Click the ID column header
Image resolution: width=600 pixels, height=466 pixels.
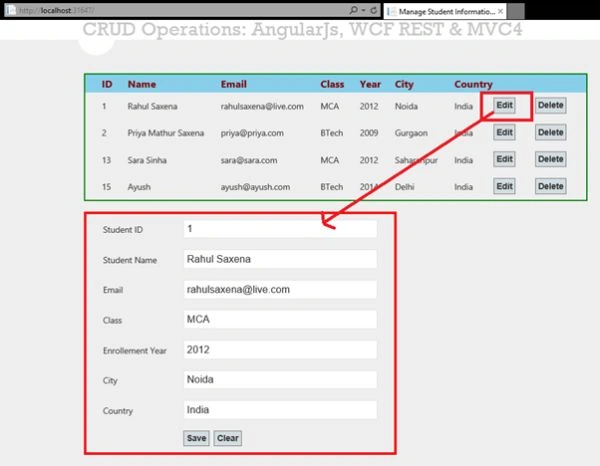(107, 84)
